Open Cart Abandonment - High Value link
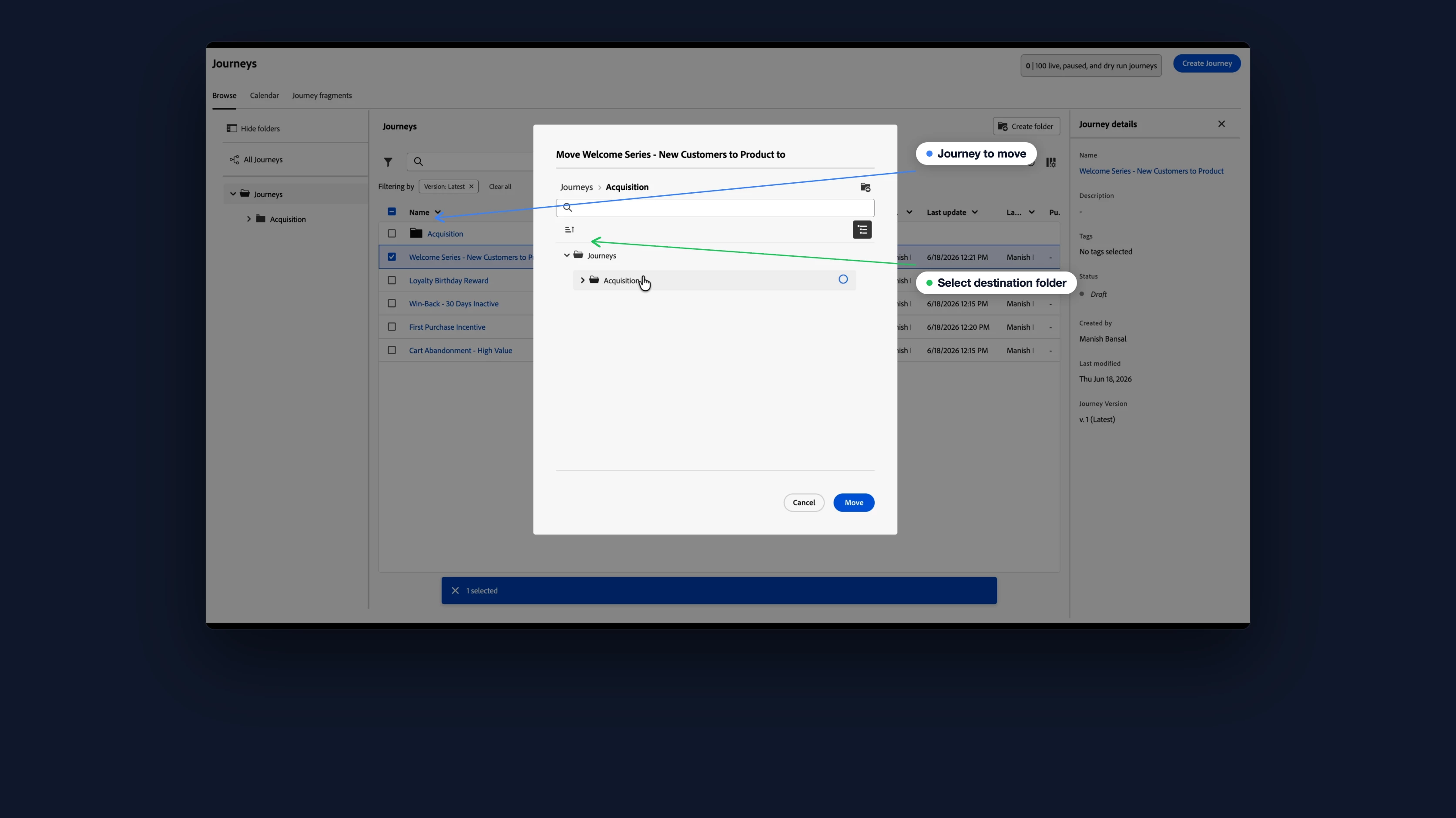1456x818 pixels. coord(461,351)
